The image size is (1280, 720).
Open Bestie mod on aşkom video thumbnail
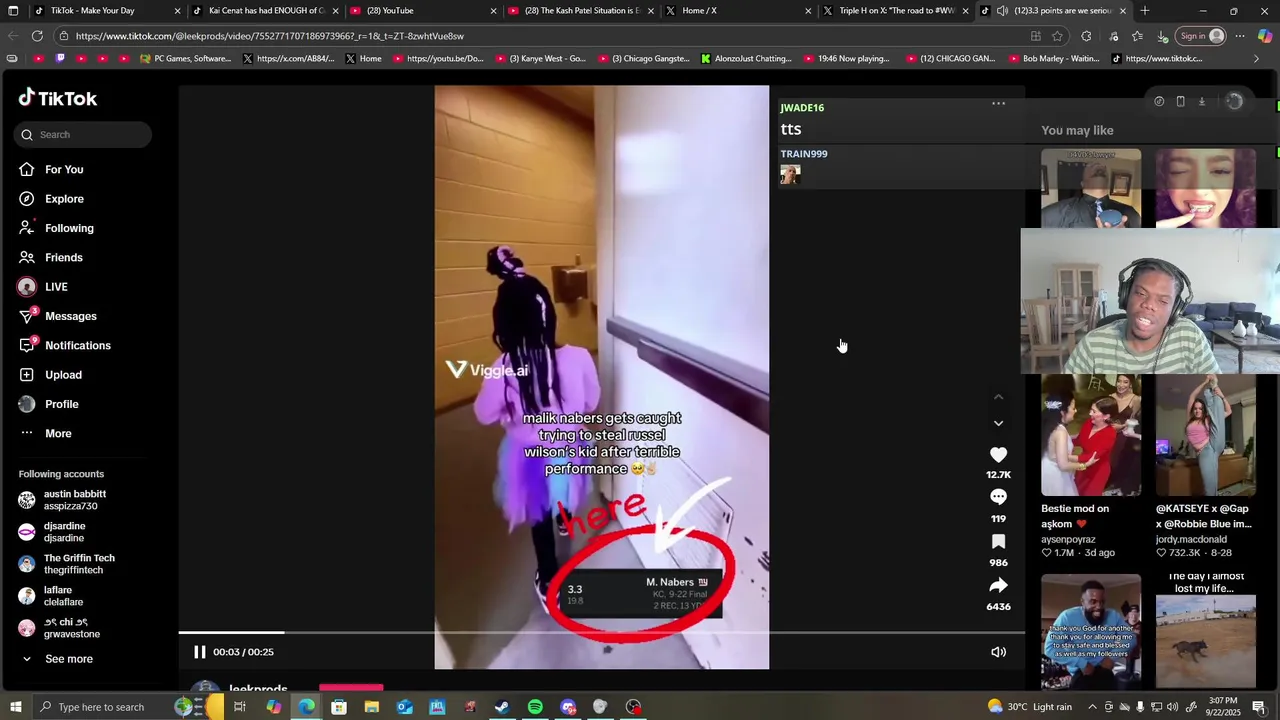(x=1090, y=435)
